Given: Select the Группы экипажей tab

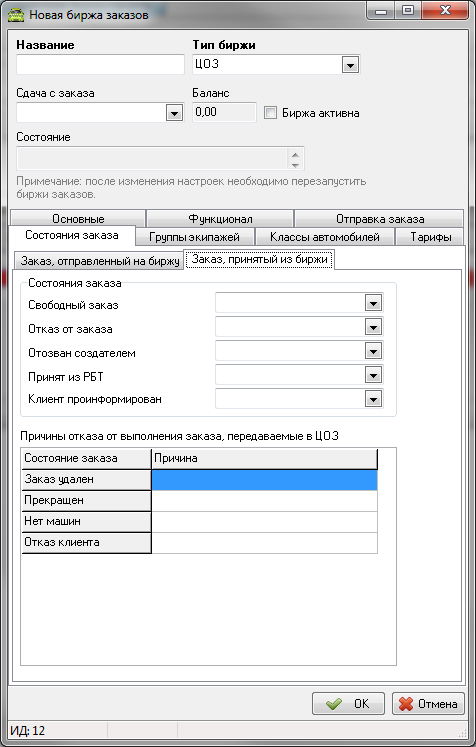Looking at the screenshot, I should tap(195, 237).
